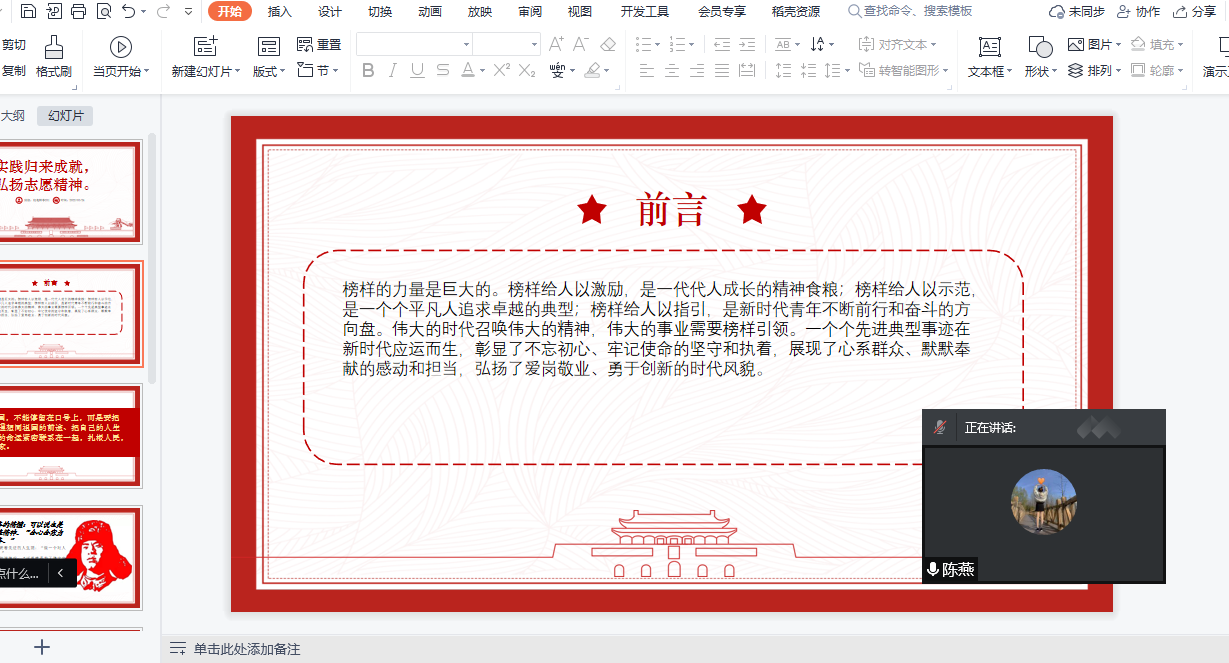
Task: Open the font color picker
Action: tap(473, 71)
